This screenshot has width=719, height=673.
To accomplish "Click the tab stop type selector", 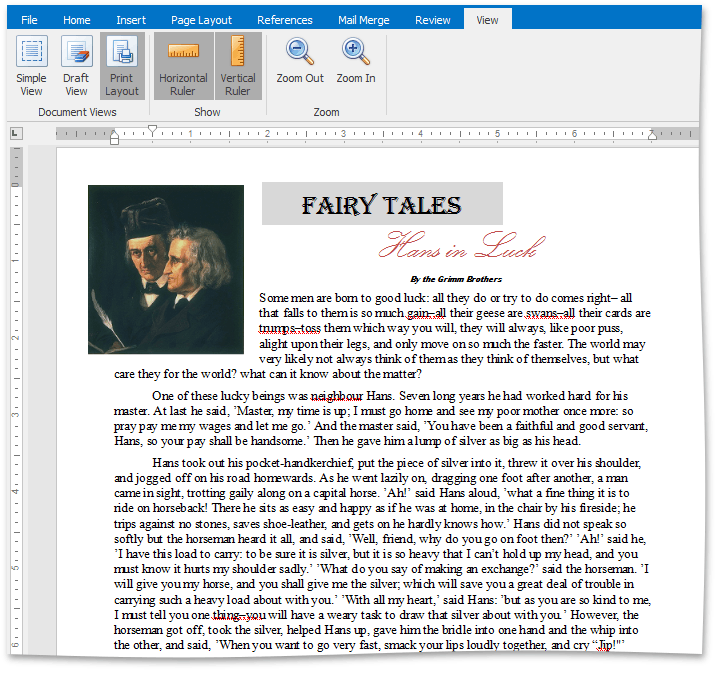I will (16, 133).
